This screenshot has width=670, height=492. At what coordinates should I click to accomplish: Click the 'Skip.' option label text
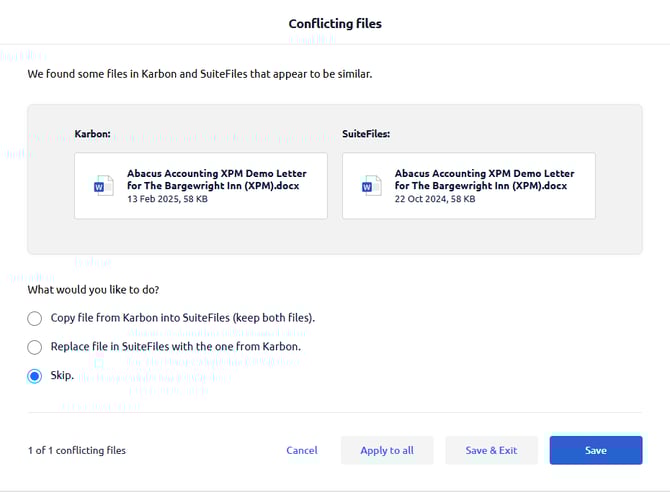[62, 376]
